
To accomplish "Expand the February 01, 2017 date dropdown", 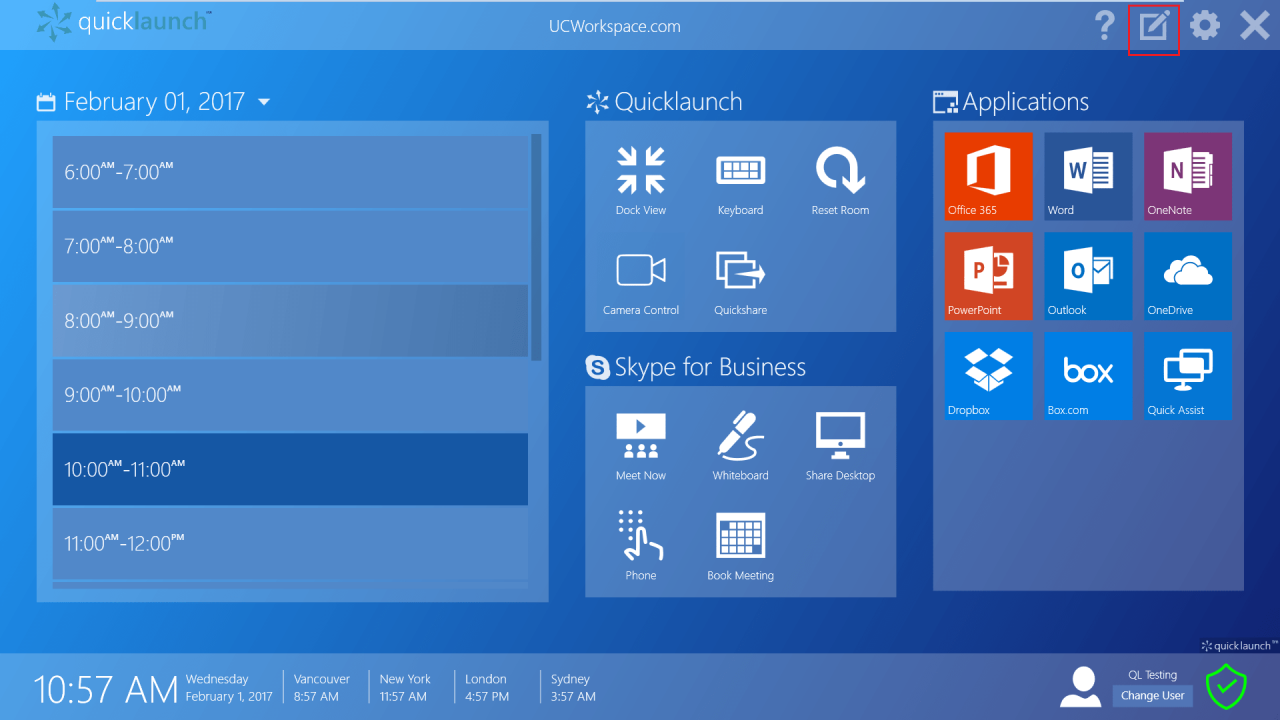I will click(x=264, y=102).
